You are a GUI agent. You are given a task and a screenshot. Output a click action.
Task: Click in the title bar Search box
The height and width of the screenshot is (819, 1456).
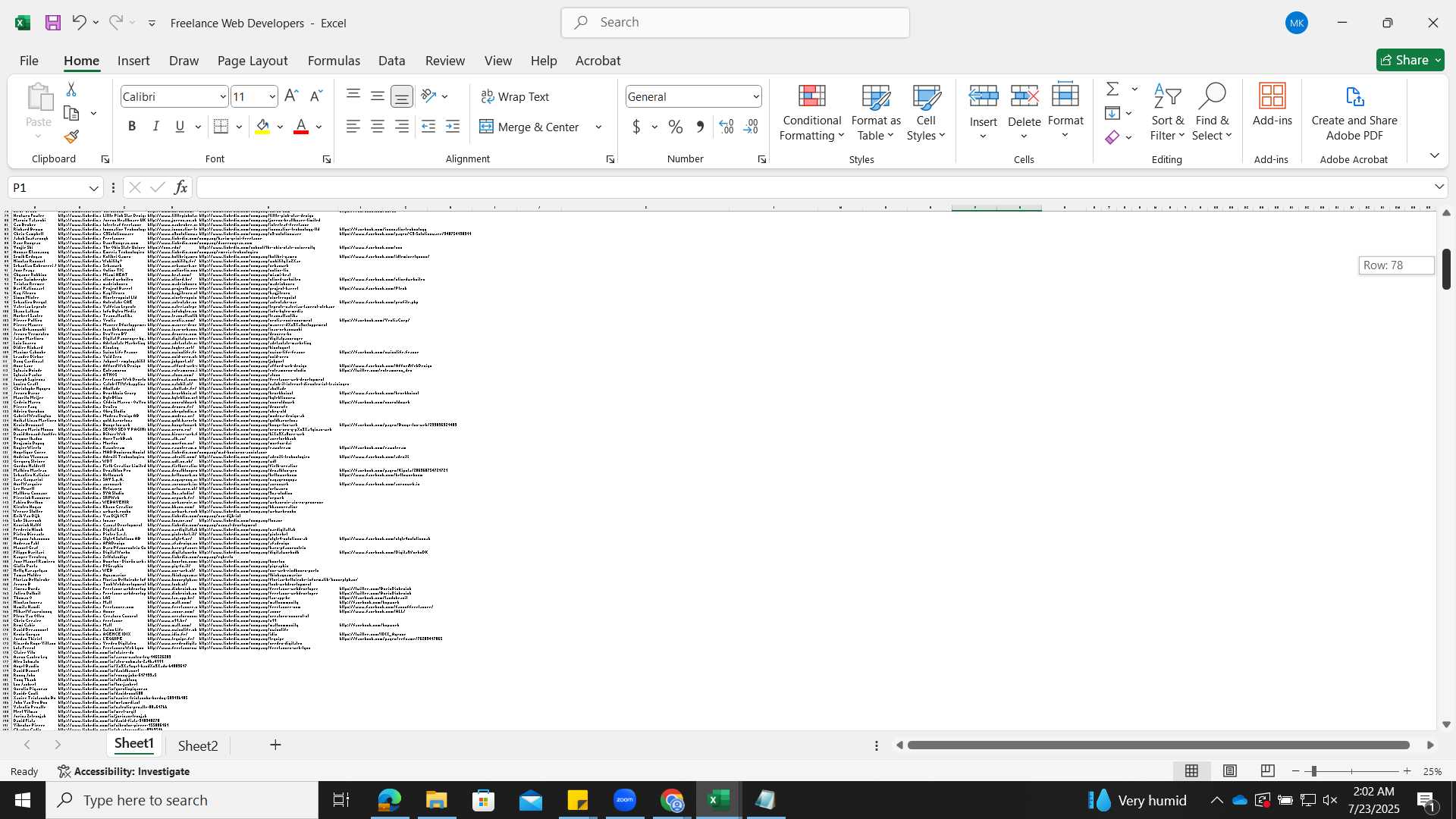tap(736, 23)
